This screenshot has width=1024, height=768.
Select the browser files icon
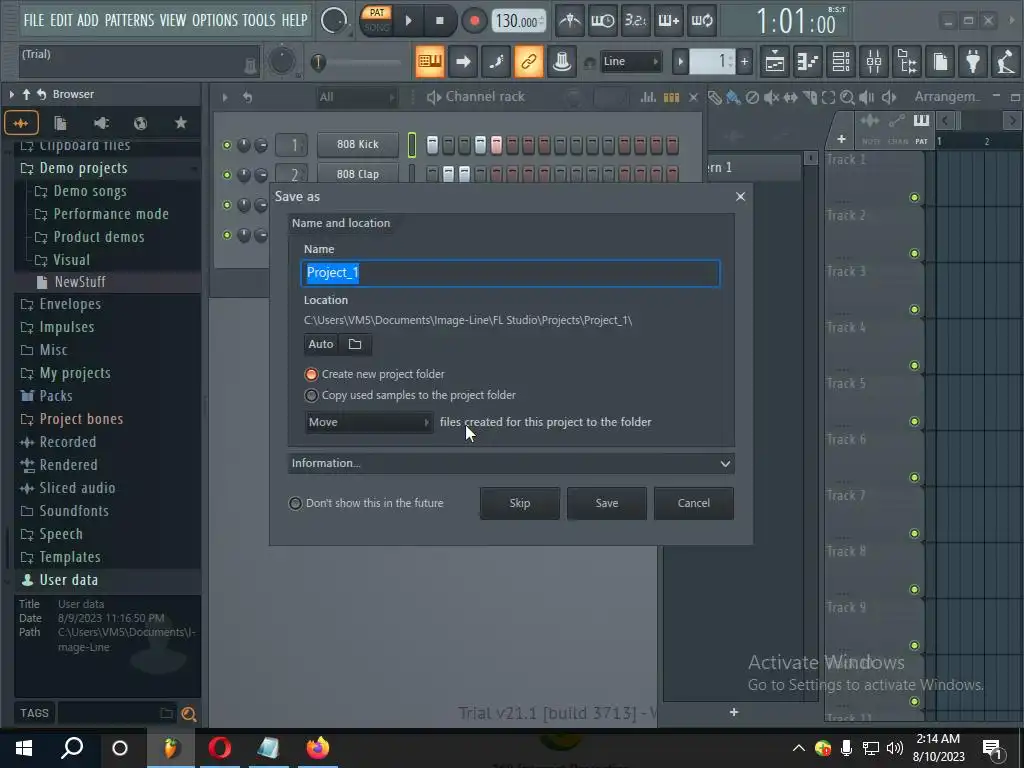coord(60,123)
